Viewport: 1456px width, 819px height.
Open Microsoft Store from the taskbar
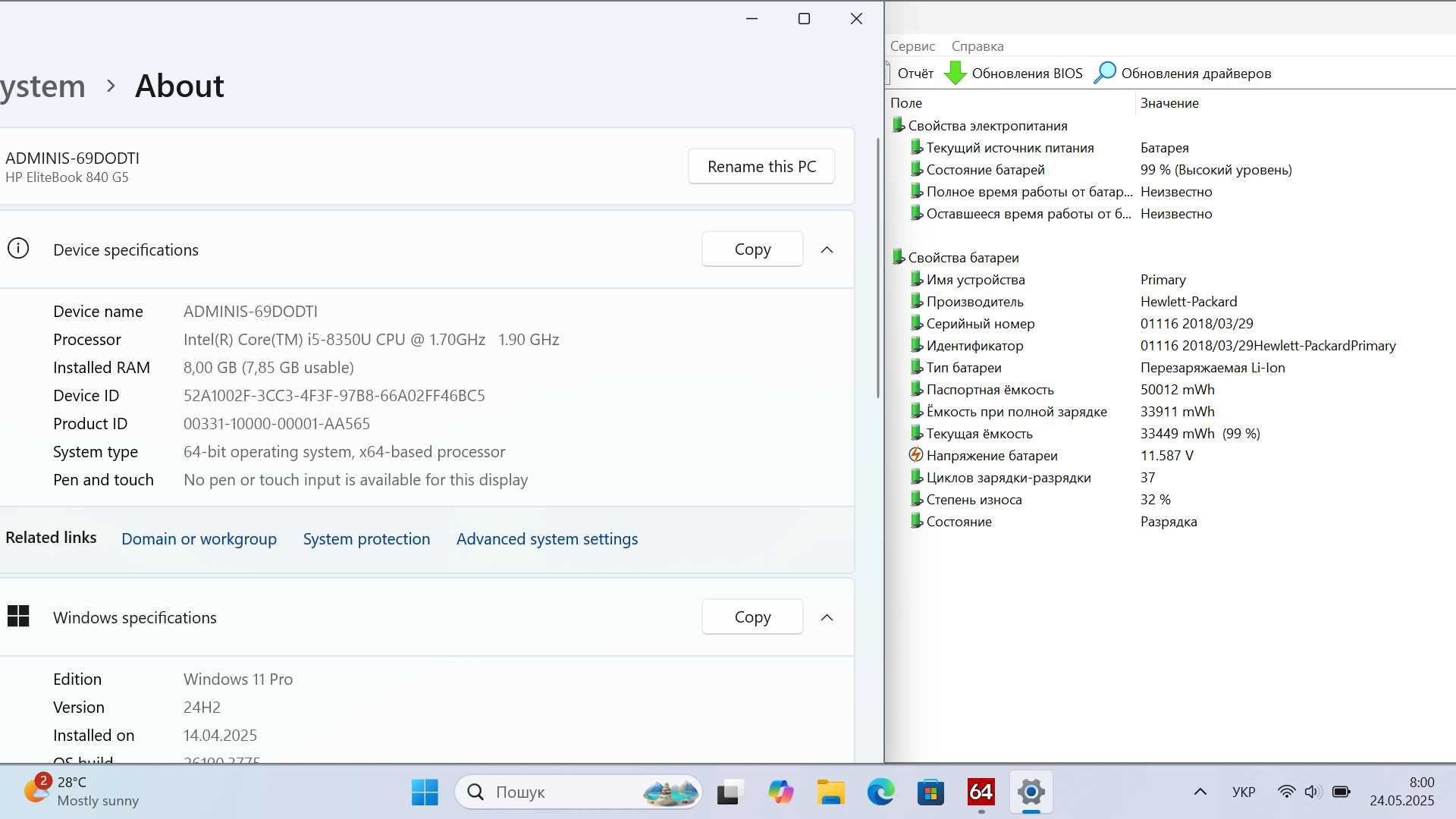[930, 792]
